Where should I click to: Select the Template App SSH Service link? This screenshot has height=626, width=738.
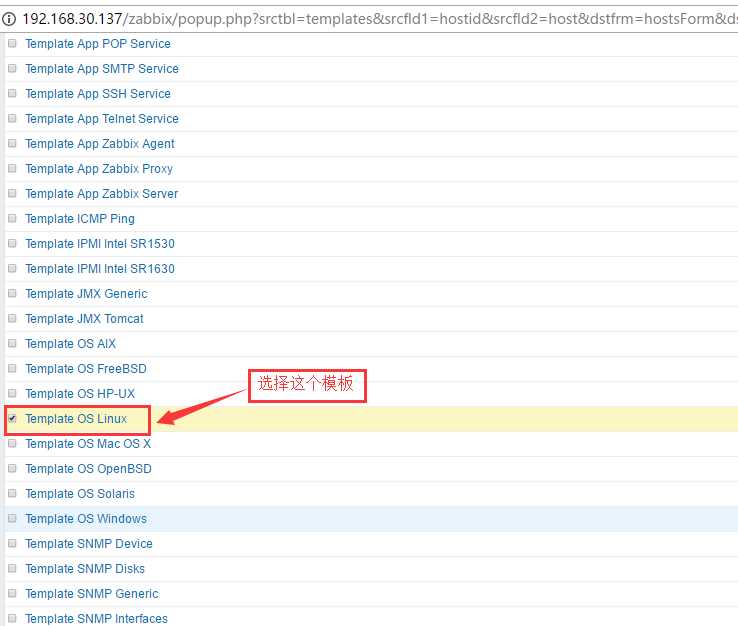click(x=98, y=94)
